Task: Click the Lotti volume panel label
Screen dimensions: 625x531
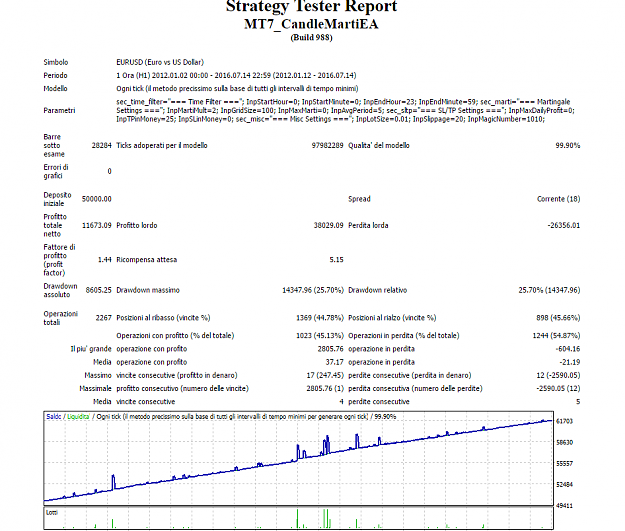Action: tap(52, 512)
